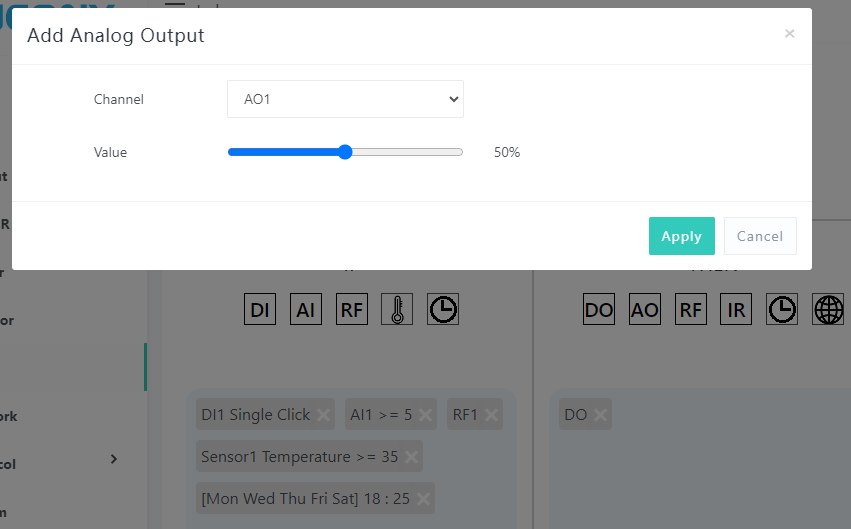
Task: Open the Channel AO1 dropdown
Action: (x=345, y=99)
